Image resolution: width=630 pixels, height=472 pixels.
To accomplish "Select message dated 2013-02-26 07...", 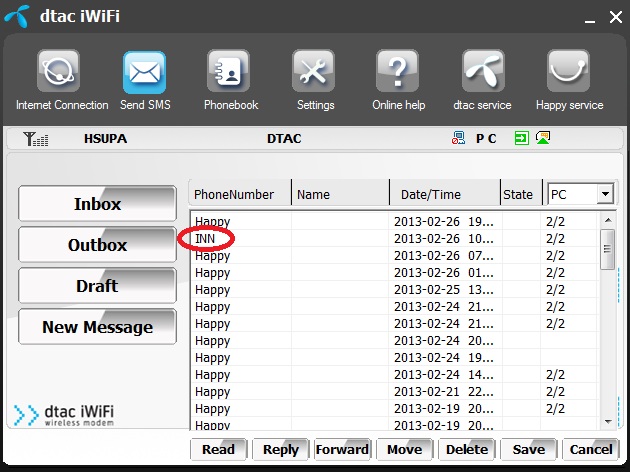I will [x=394, y=255].
